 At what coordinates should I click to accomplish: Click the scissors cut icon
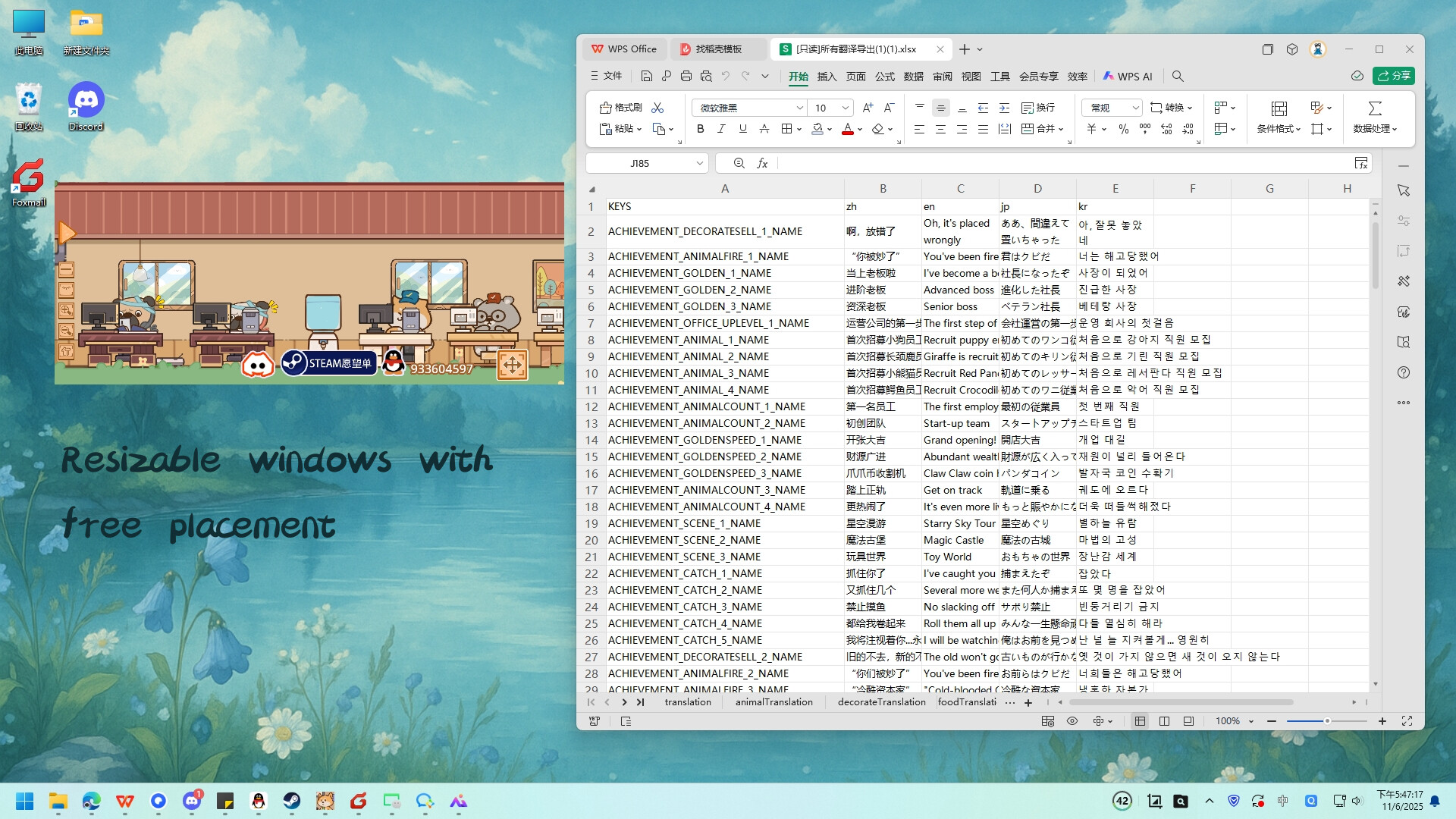click(657, 108)
